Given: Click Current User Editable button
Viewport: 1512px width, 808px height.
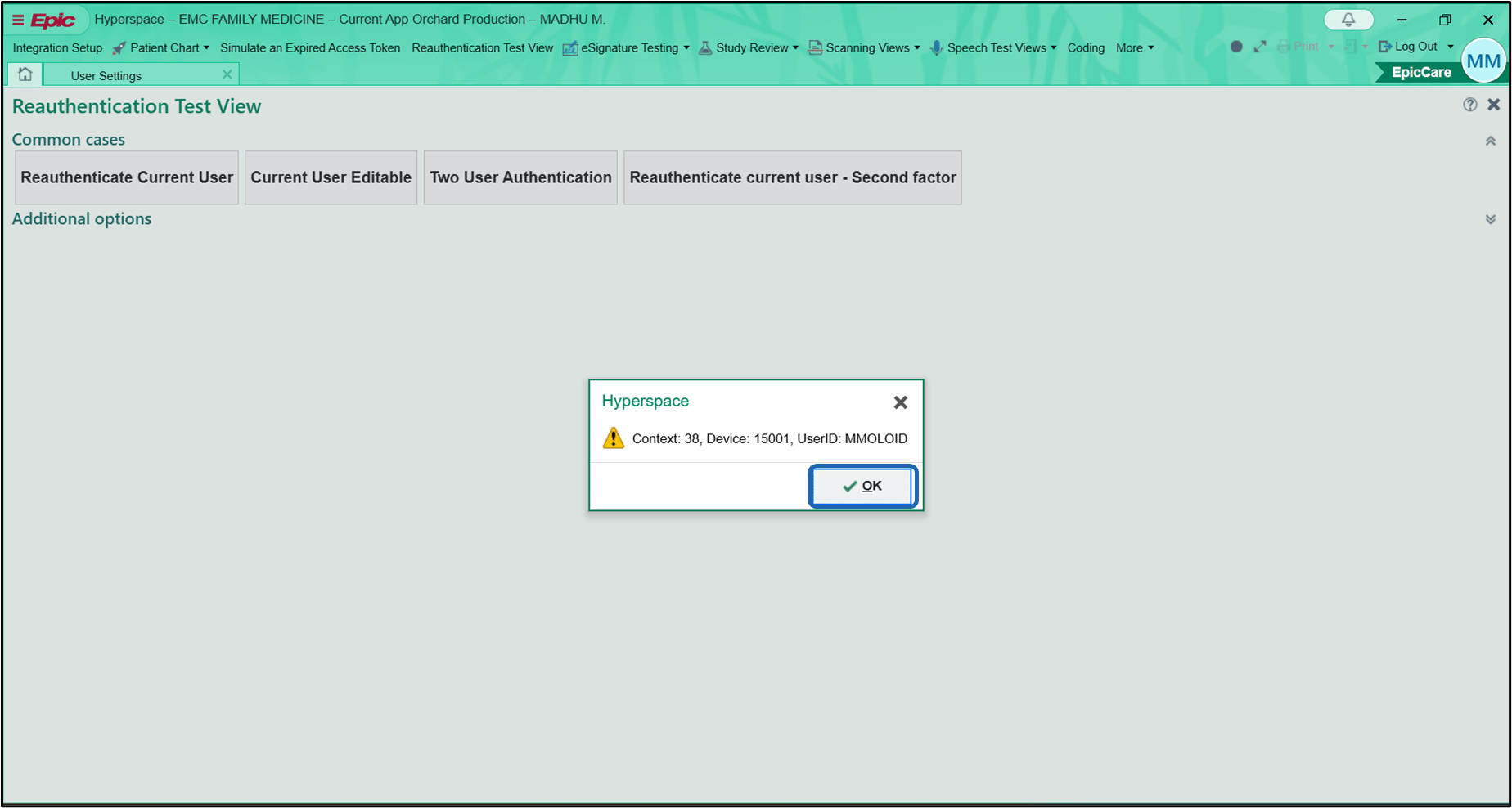Looking at the screenshot, I should (x=331, y=177).
